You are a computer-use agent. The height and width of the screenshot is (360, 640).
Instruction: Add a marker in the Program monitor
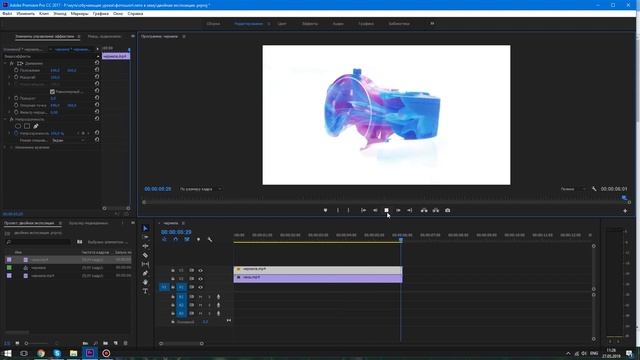pyautogui.click(x=325, y=210)
